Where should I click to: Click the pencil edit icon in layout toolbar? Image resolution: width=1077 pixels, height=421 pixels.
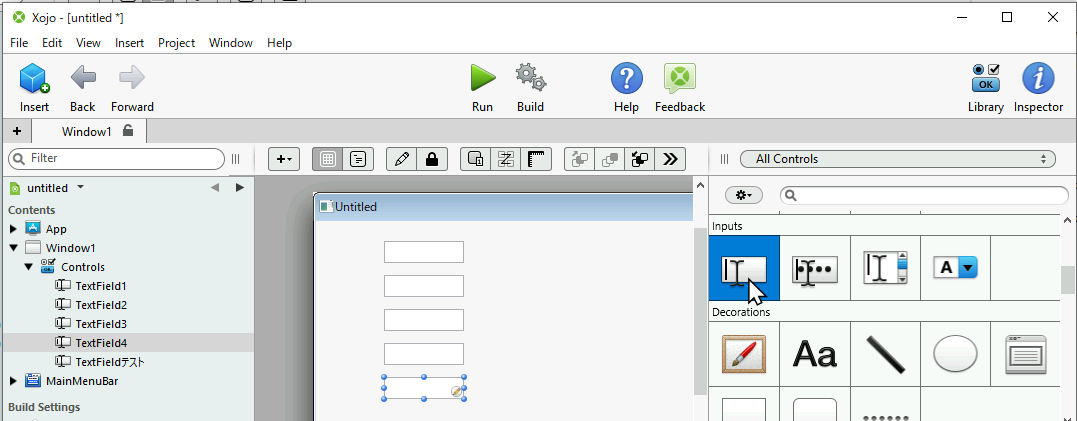pyautogui.click(x=402, y=159)
